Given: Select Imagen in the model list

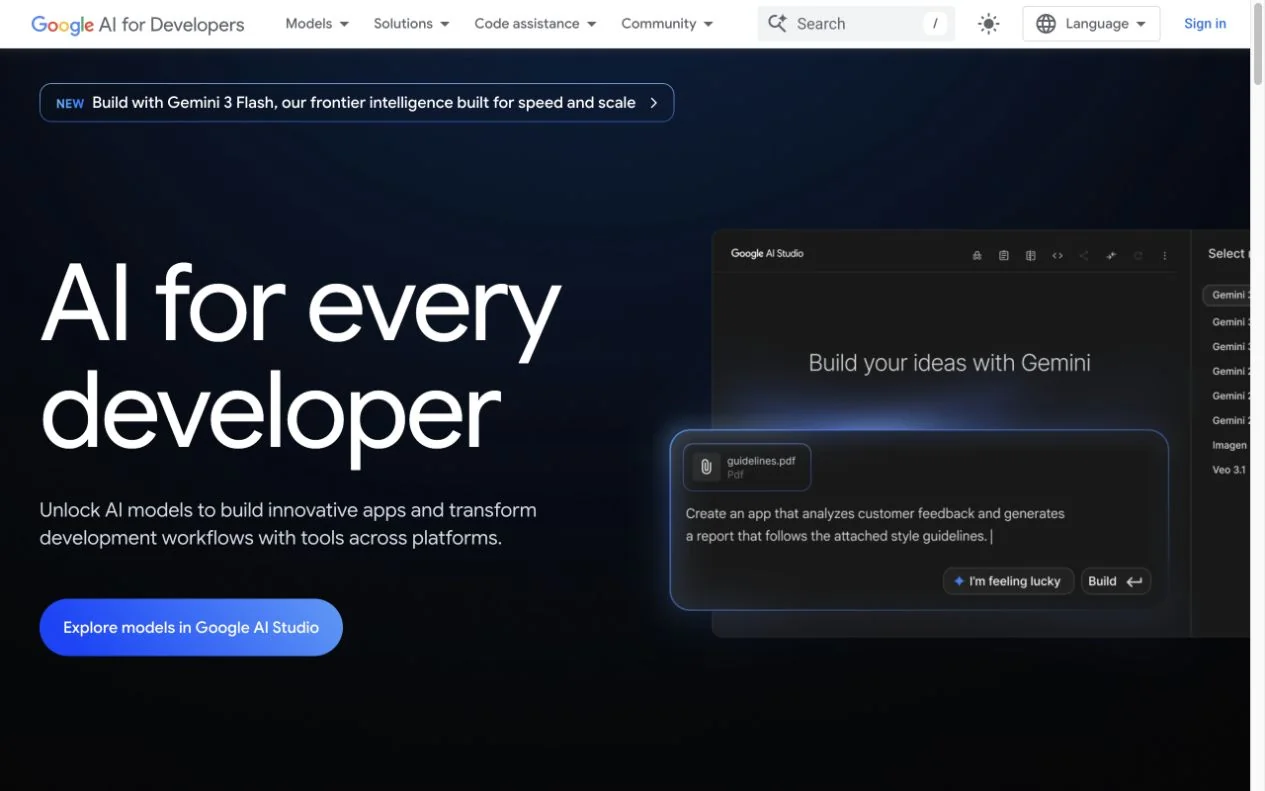Looking at the screenshot, I should (1229, 445).
